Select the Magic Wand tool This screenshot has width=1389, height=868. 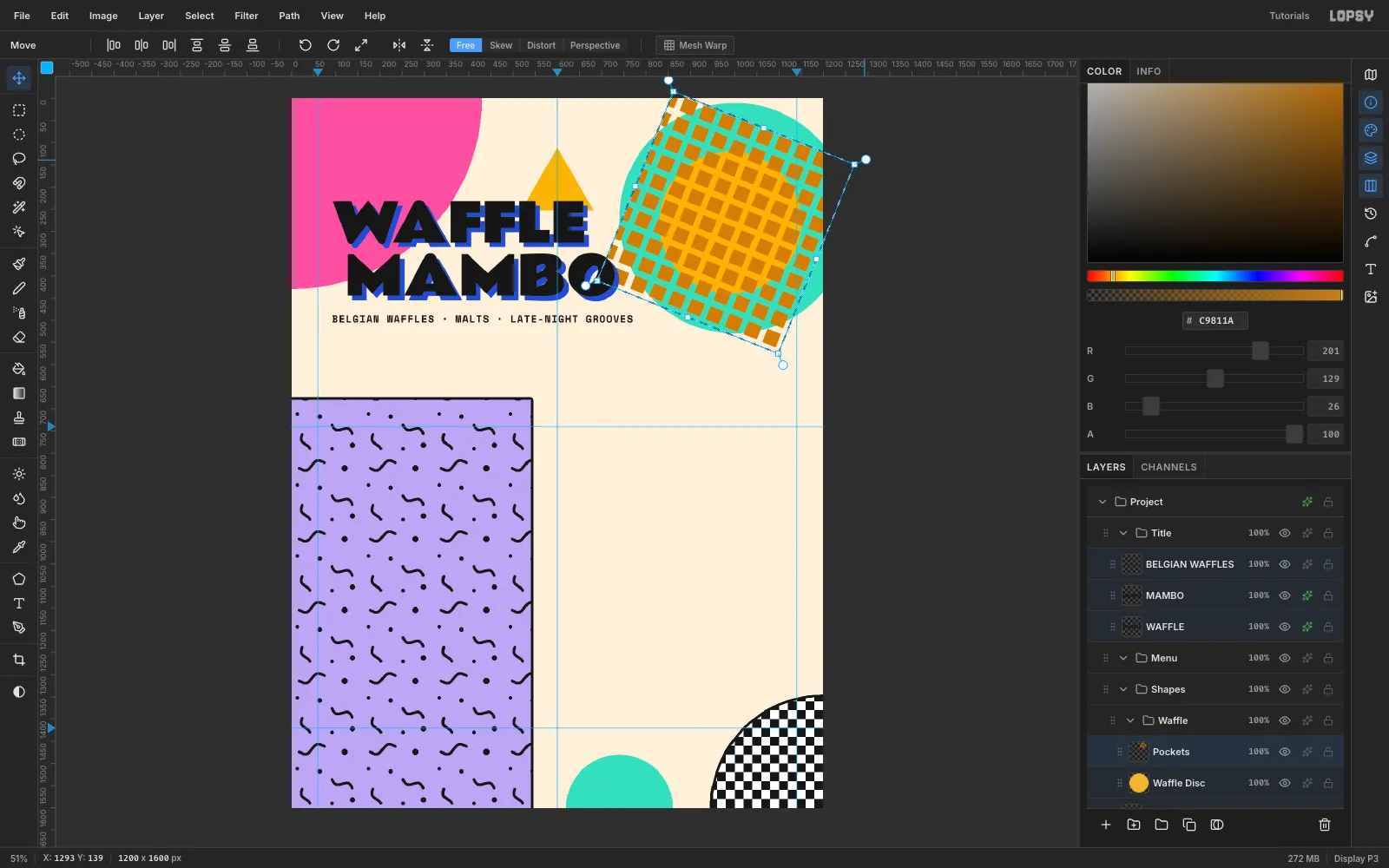[19, 207]
